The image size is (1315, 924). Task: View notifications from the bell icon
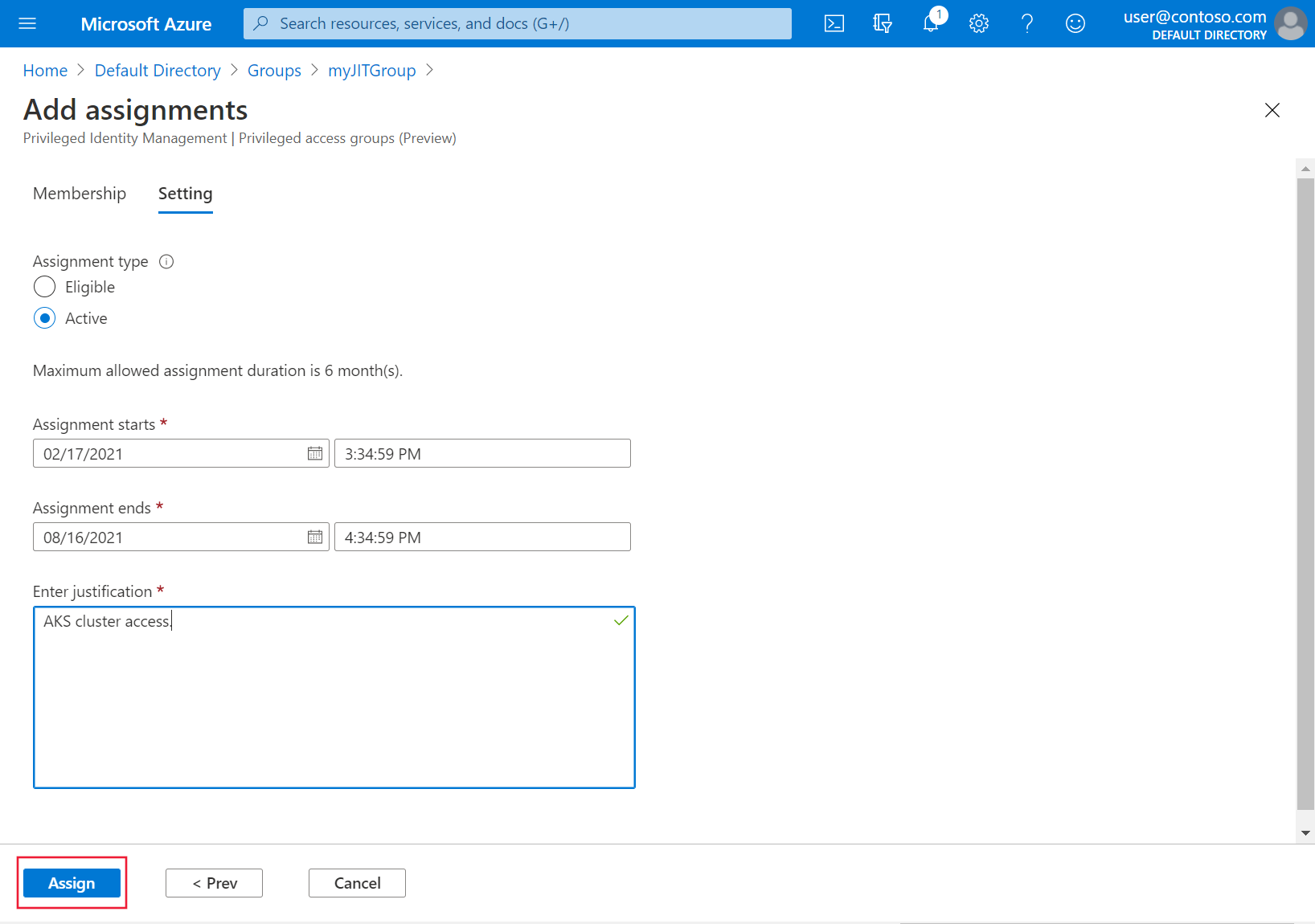tap(930, 23)
